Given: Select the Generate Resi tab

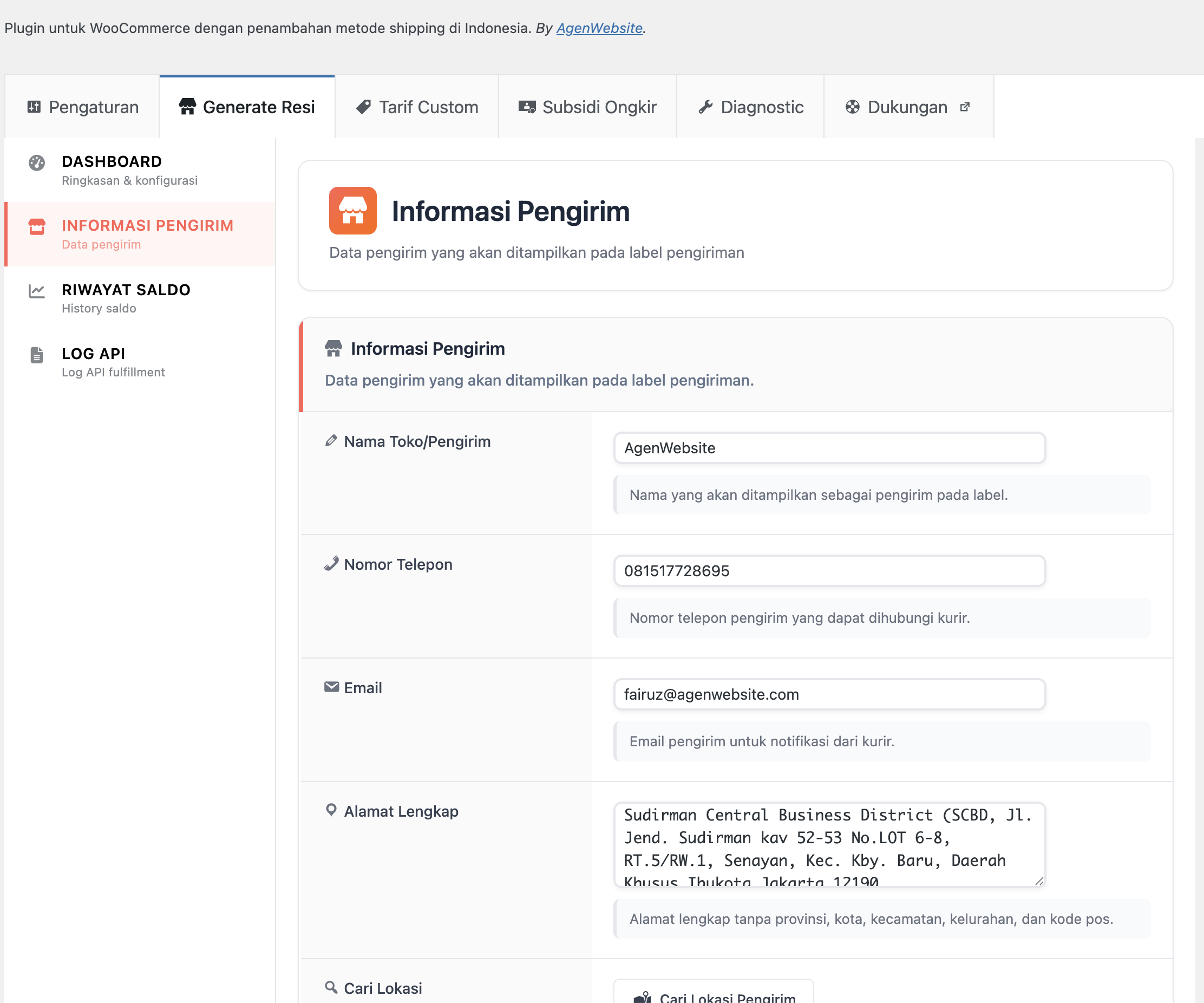Looking at the screenshot, I should coord(247,107).
